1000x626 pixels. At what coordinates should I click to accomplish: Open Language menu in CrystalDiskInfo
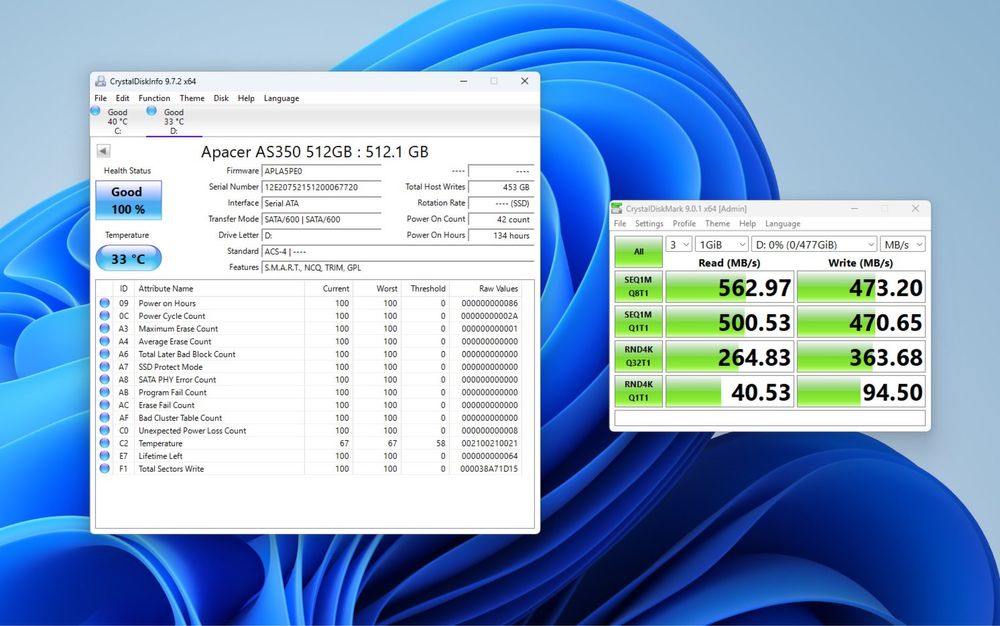(281, 98)
